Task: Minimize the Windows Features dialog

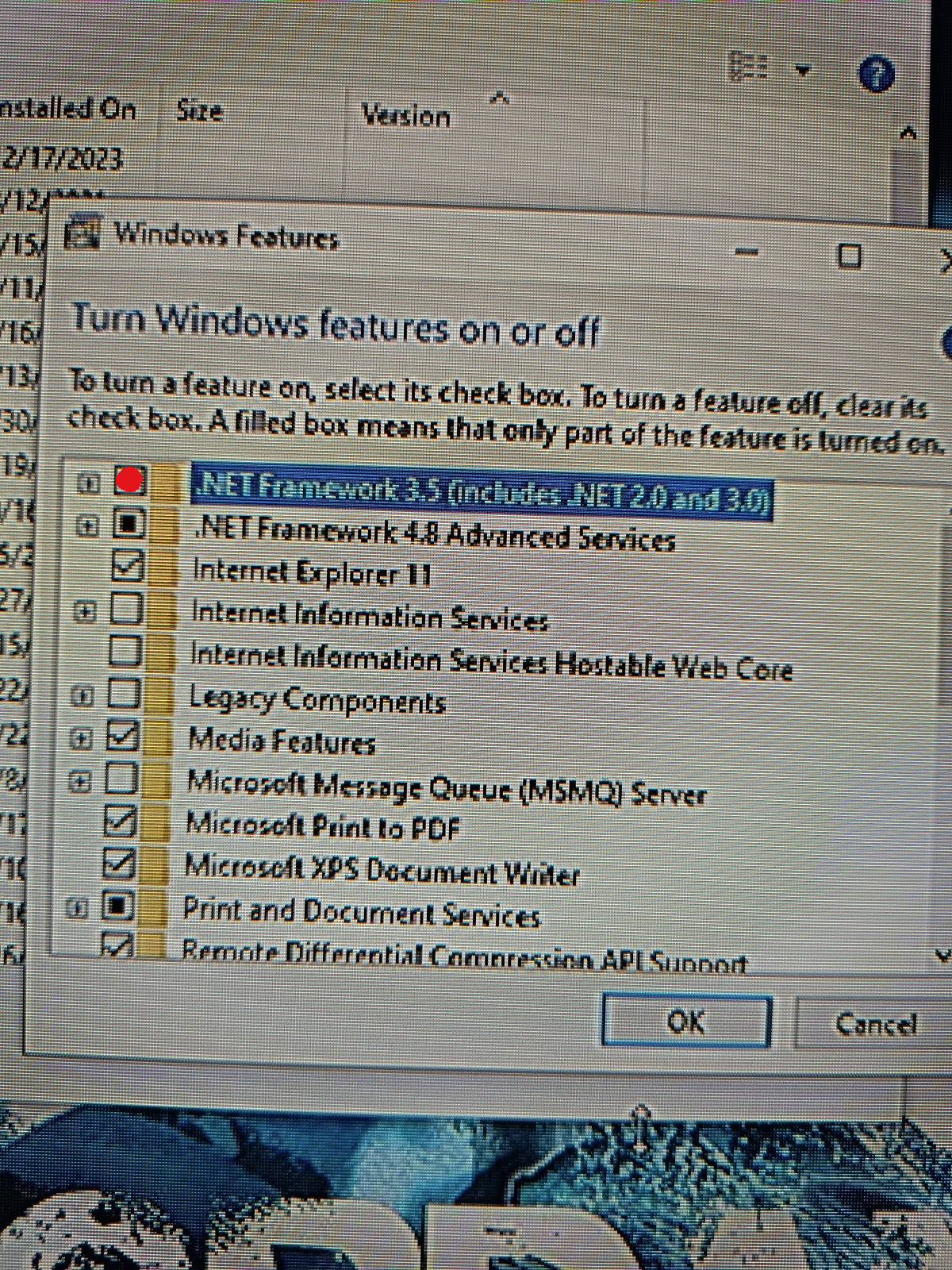Action: (x=746, y=252)
